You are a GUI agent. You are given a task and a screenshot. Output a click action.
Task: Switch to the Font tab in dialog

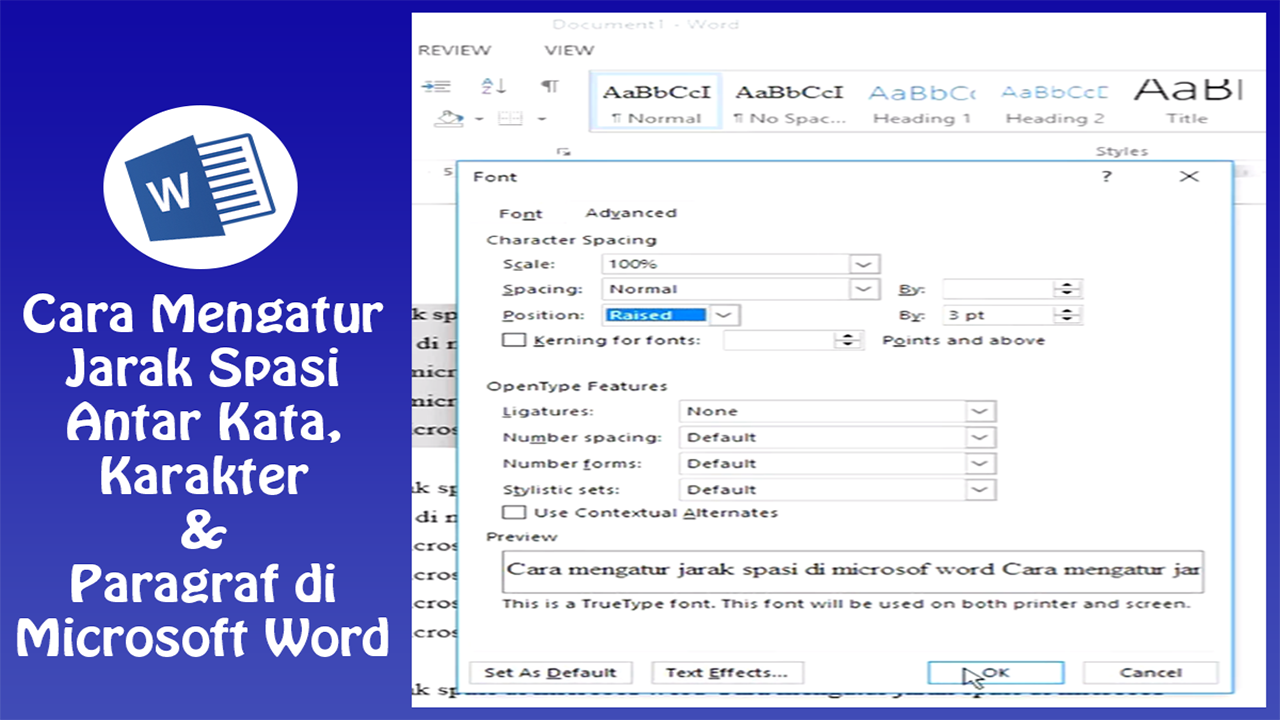coord(520,213)
